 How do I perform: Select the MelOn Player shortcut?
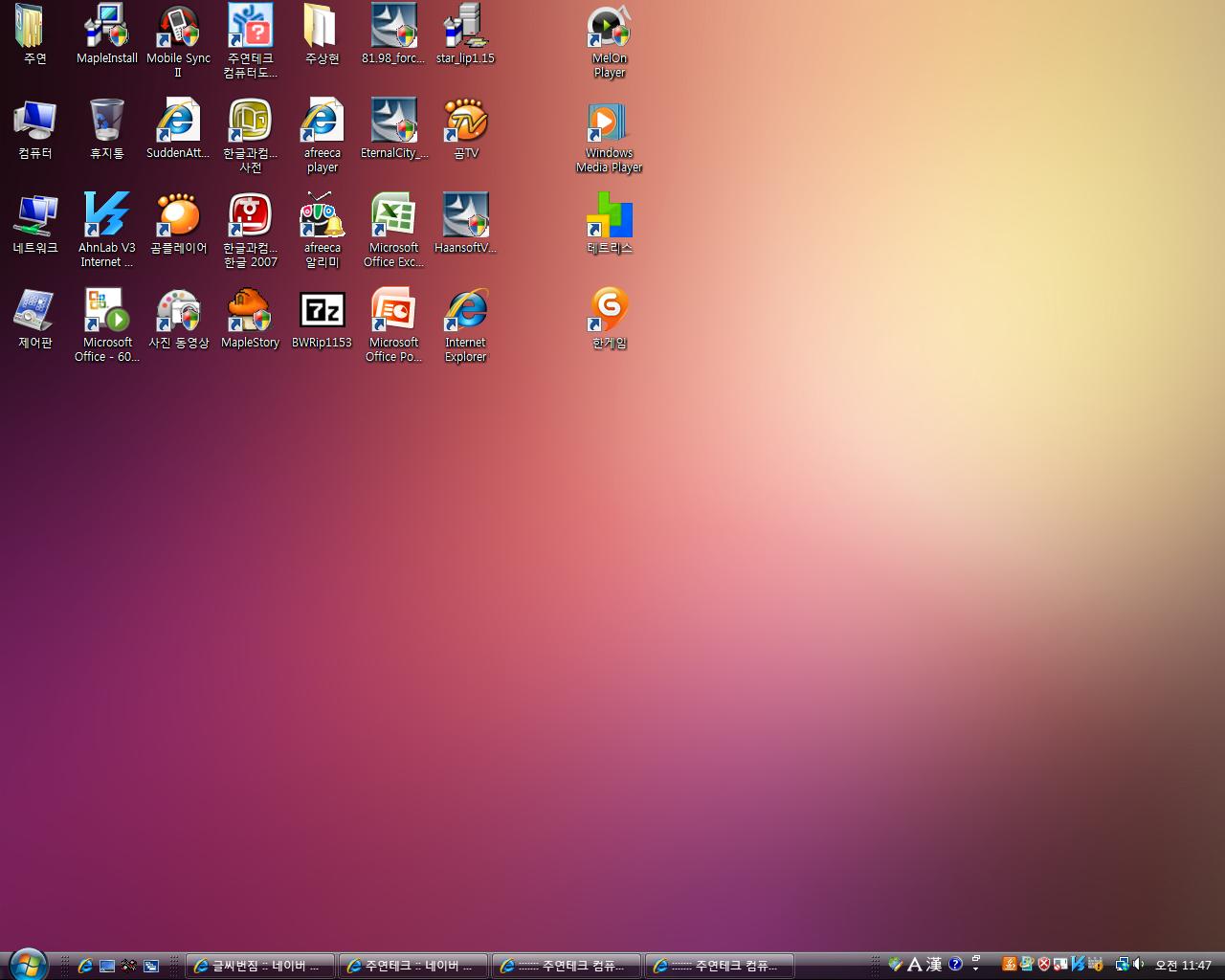[609, 40]
